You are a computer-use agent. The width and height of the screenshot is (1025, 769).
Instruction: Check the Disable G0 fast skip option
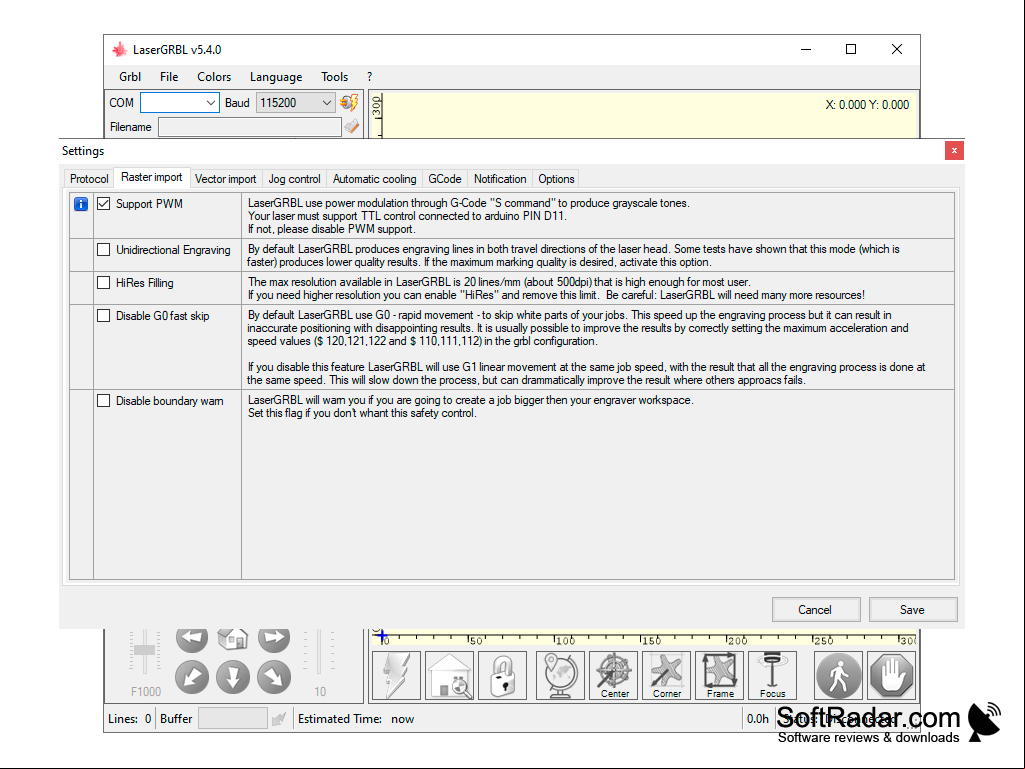coord(103,316)
